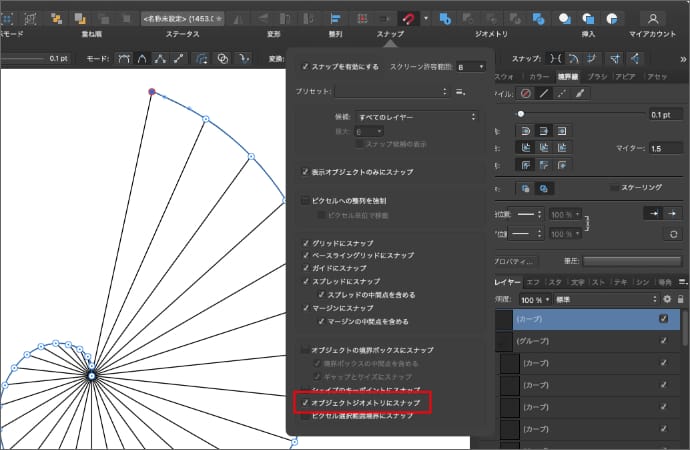Viewport: 690px width, 450px height.
Task: Toggle スナップを有効にする checkbox
Action: [306, 66]
